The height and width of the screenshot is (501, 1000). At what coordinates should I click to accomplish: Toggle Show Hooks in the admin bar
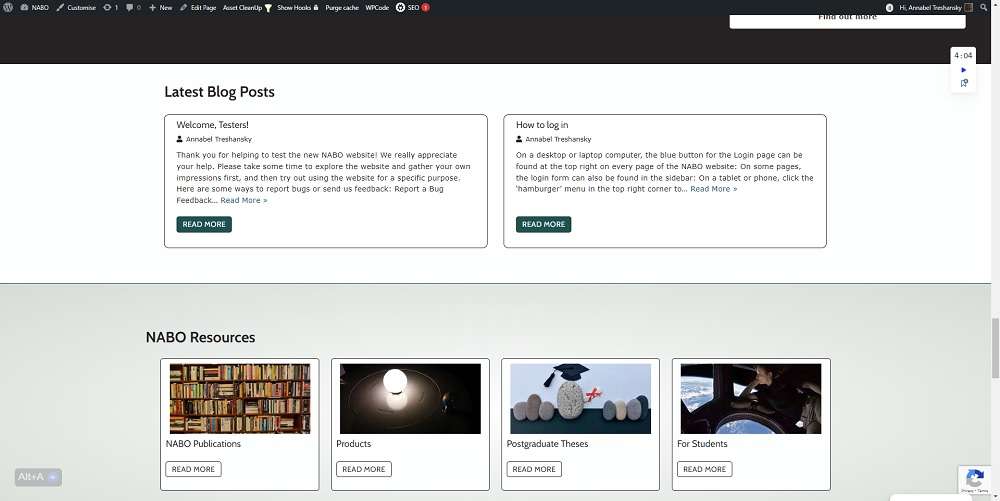coord(297,8)
